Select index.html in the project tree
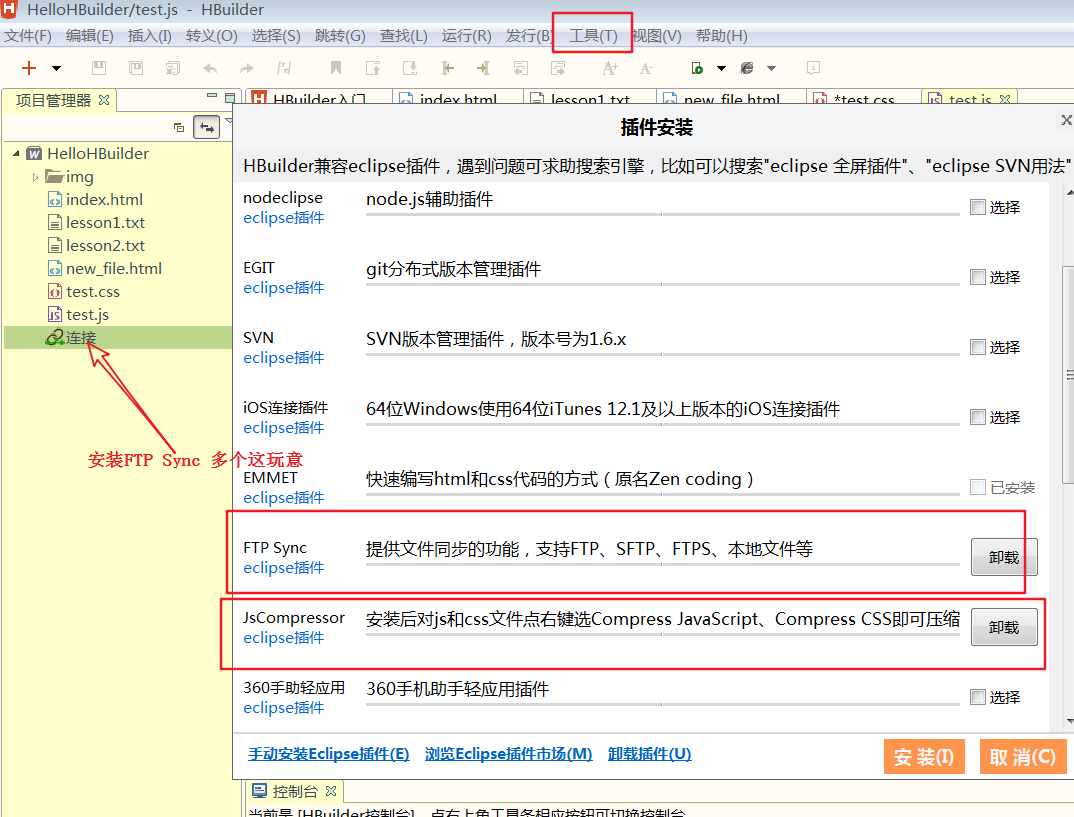The height and width of the screenshot is (817, 1074). coord(104,199)
